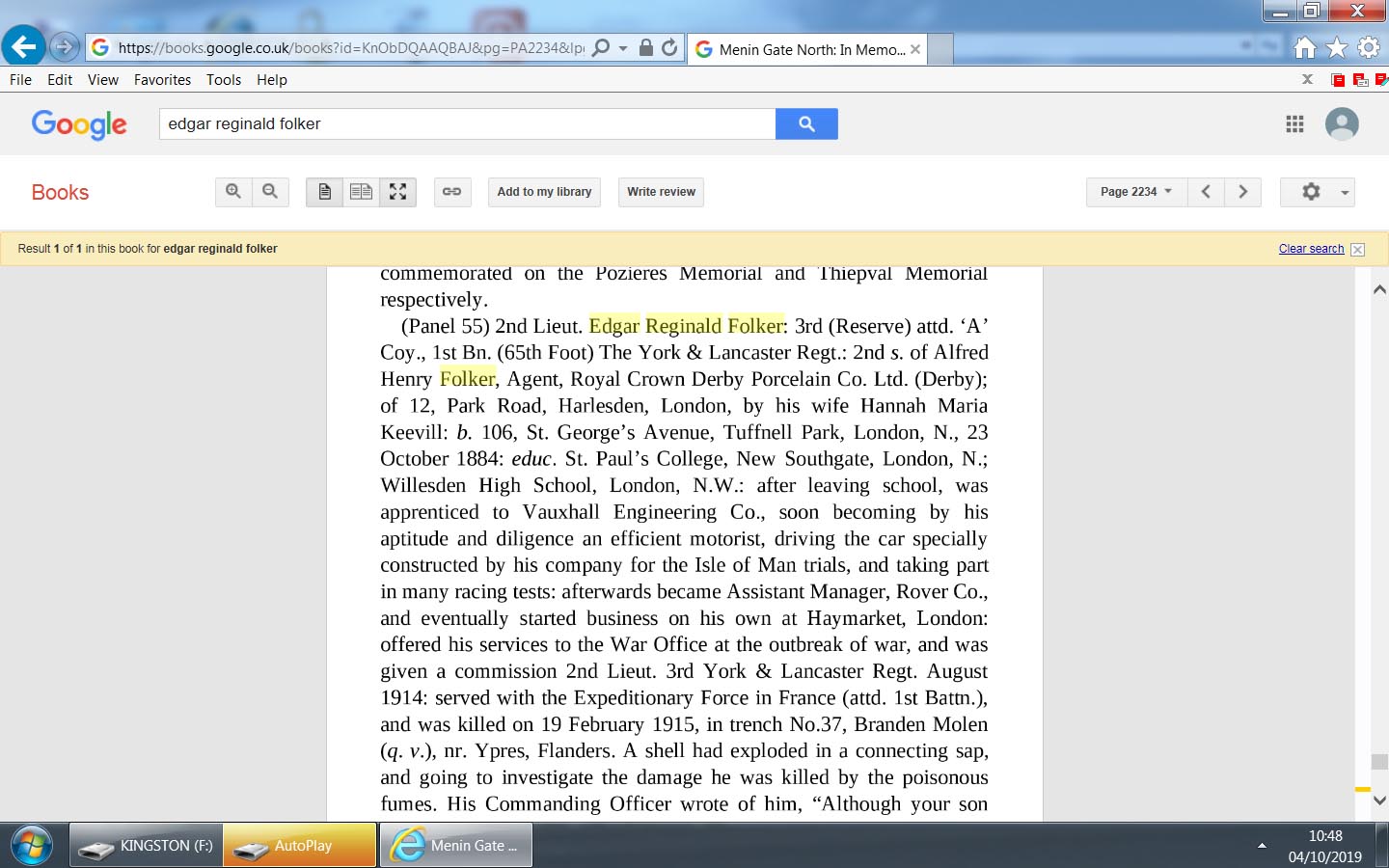The image size is (1389, 868).
Task: Go back with the browser Back arrow
Action: [x=23, y=46]
